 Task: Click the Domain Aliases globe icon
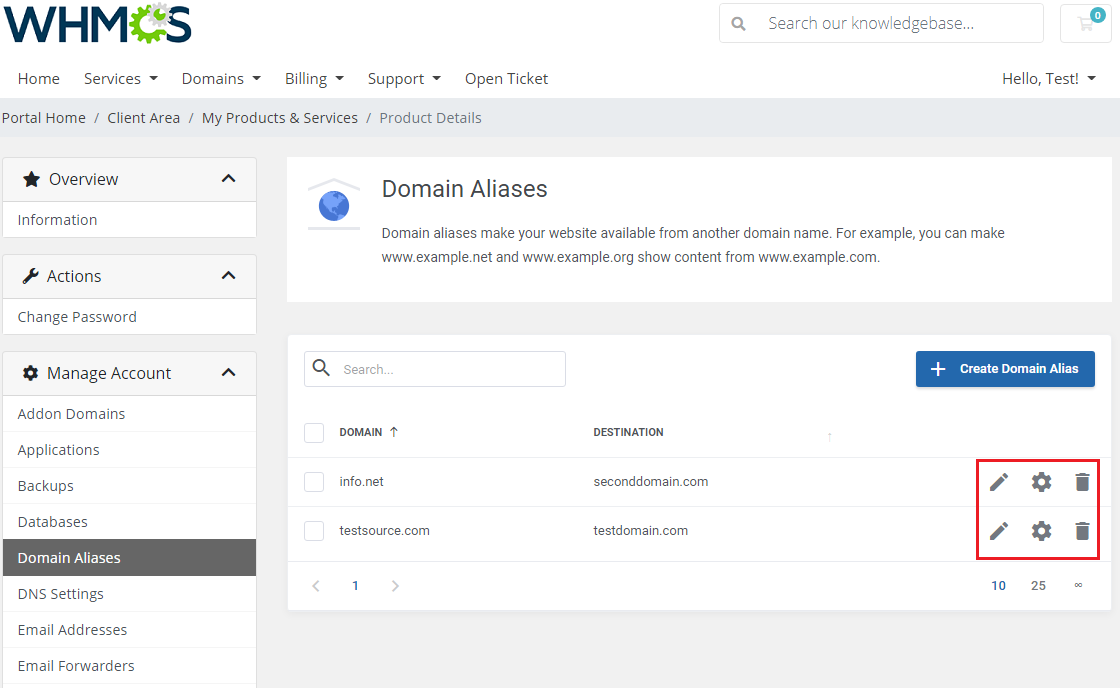click(x=334, y=206)
